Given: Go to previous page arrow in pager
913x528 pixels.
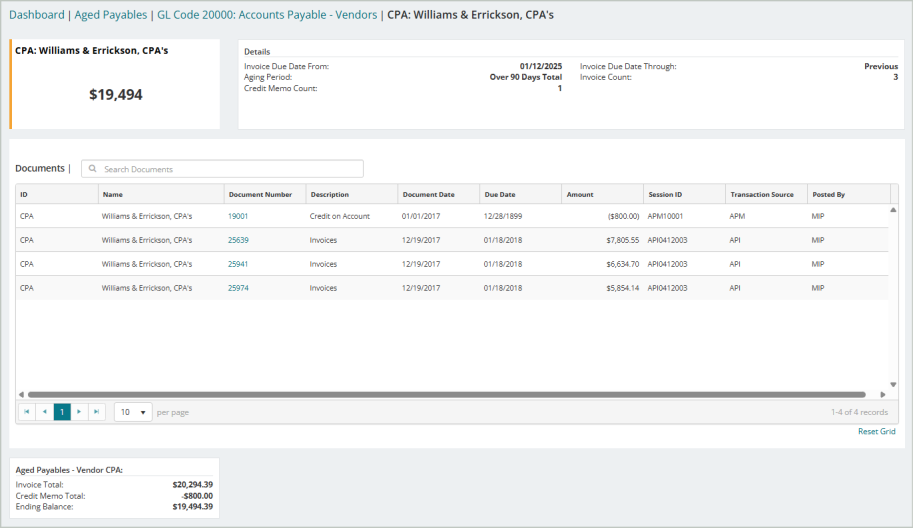Looking at the screenshot, I should point(44,412).
